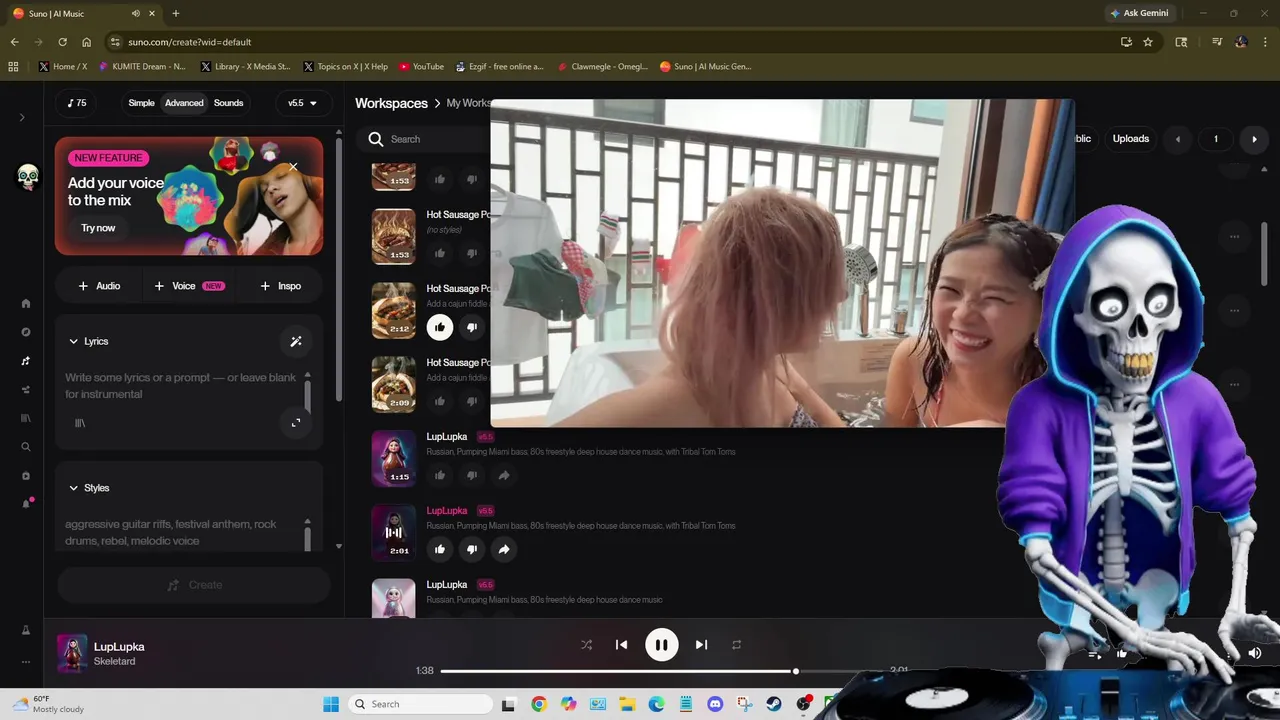Open the Hot Sausage 1:53 song thumbnail
Viewport: 1280px width, 720px height.
coord(393,236)
